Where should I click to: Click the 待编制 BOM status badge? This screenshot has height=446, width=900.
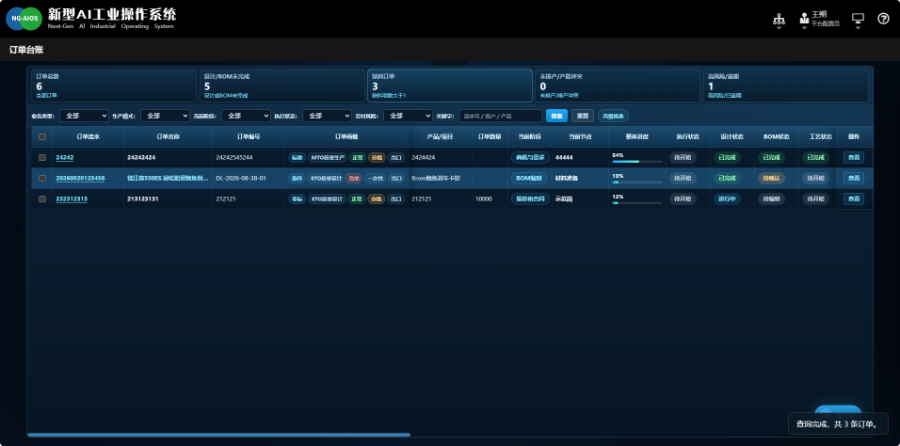click(x=771, y=199)
